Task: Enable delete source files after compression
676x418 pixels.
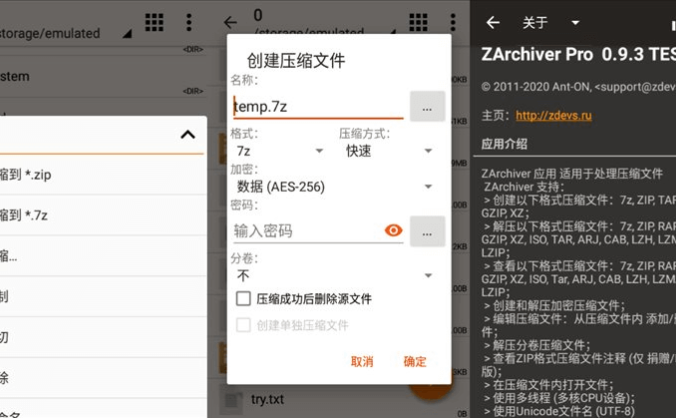Action: (x=243, y=299)
